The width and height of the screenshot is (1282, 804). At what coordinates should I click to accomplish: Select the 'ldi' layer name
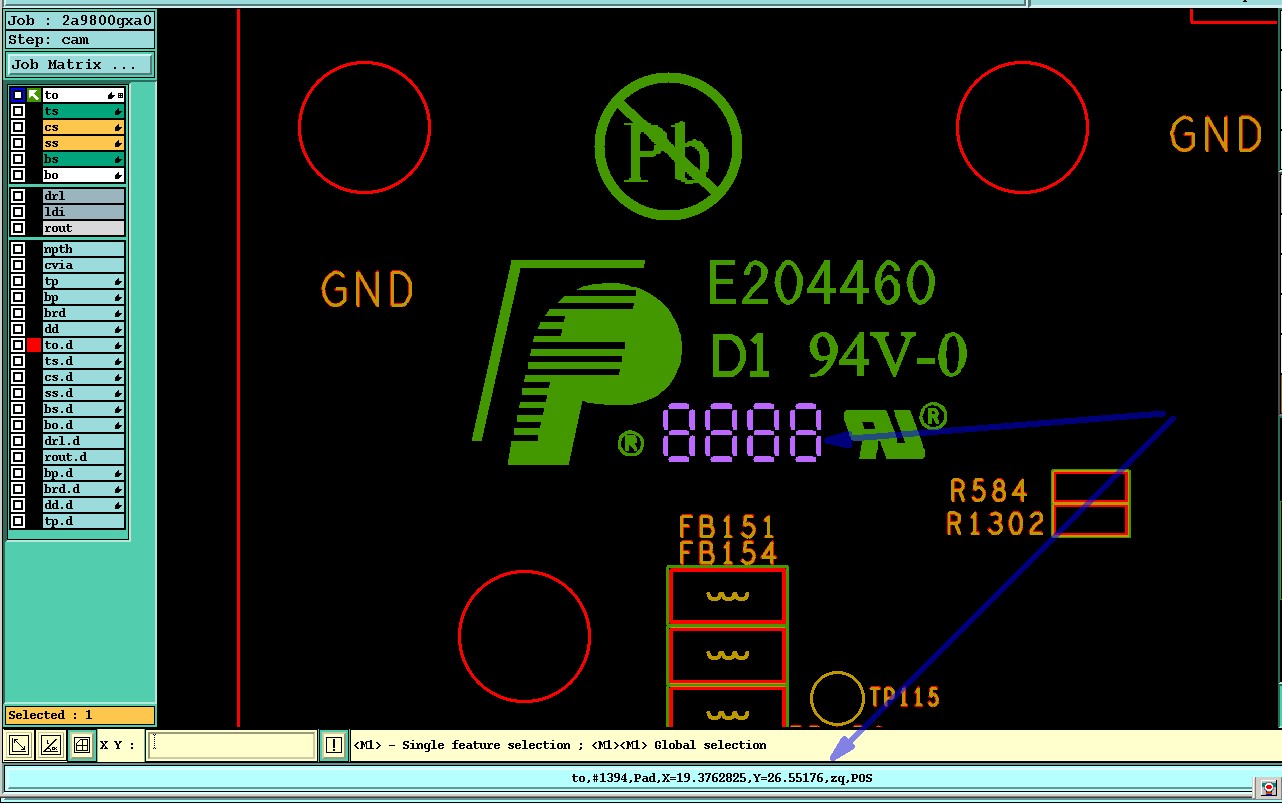83,212
